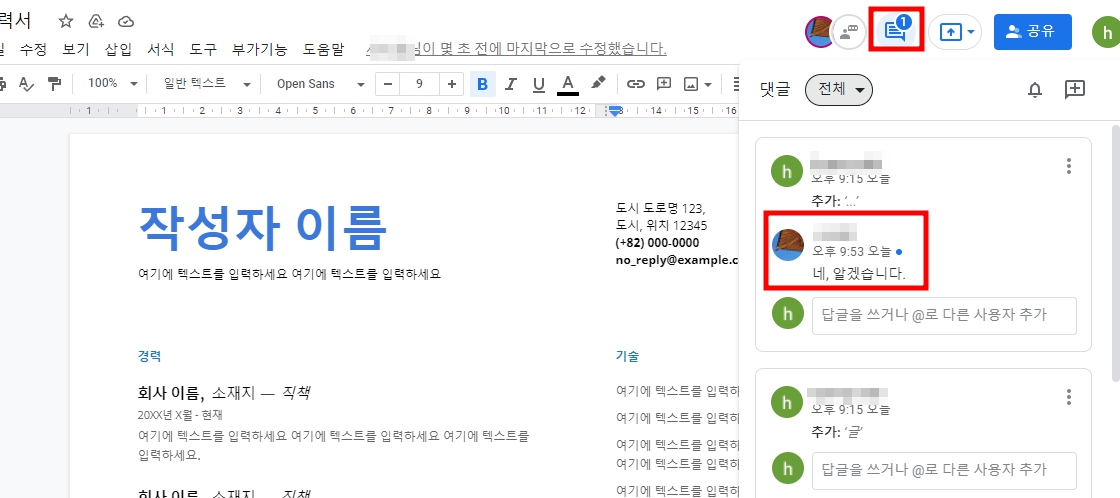The image size is (1120, 498).
Task: Click the 경력 section heading
Action: 149,356
